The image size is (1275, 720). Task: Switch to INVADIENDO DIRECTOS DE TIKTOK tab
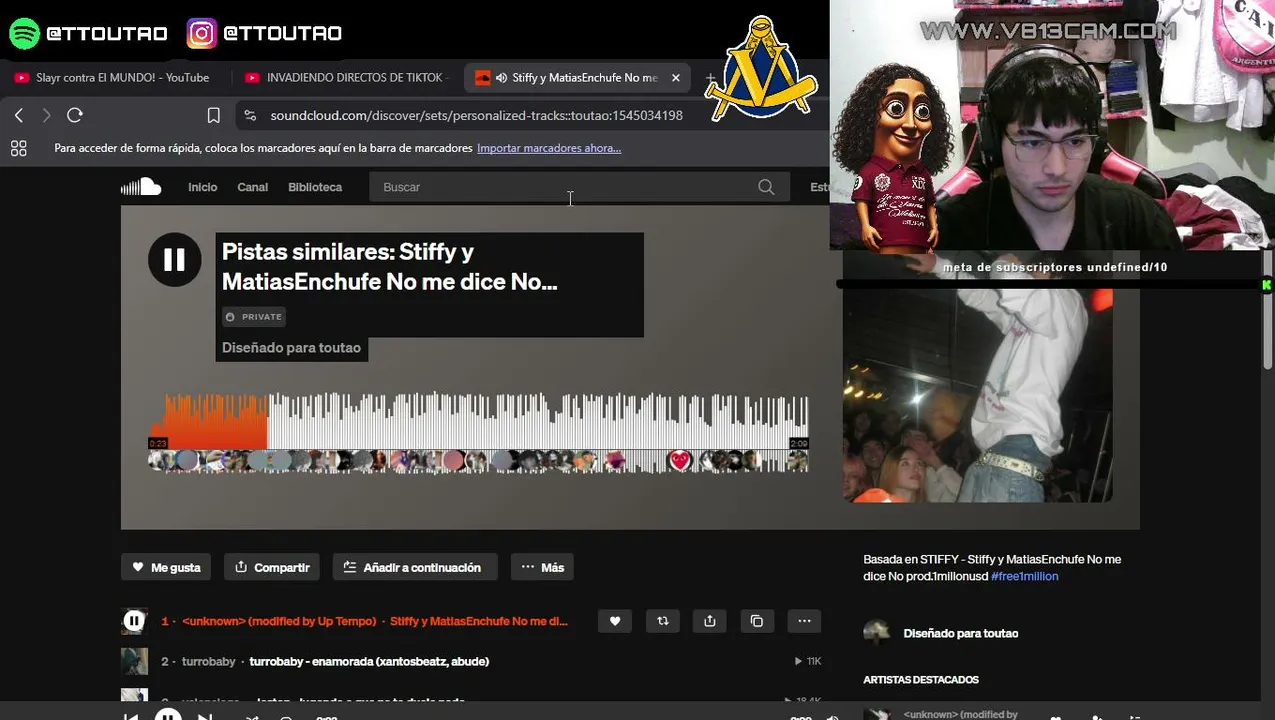tap(346, 77)
